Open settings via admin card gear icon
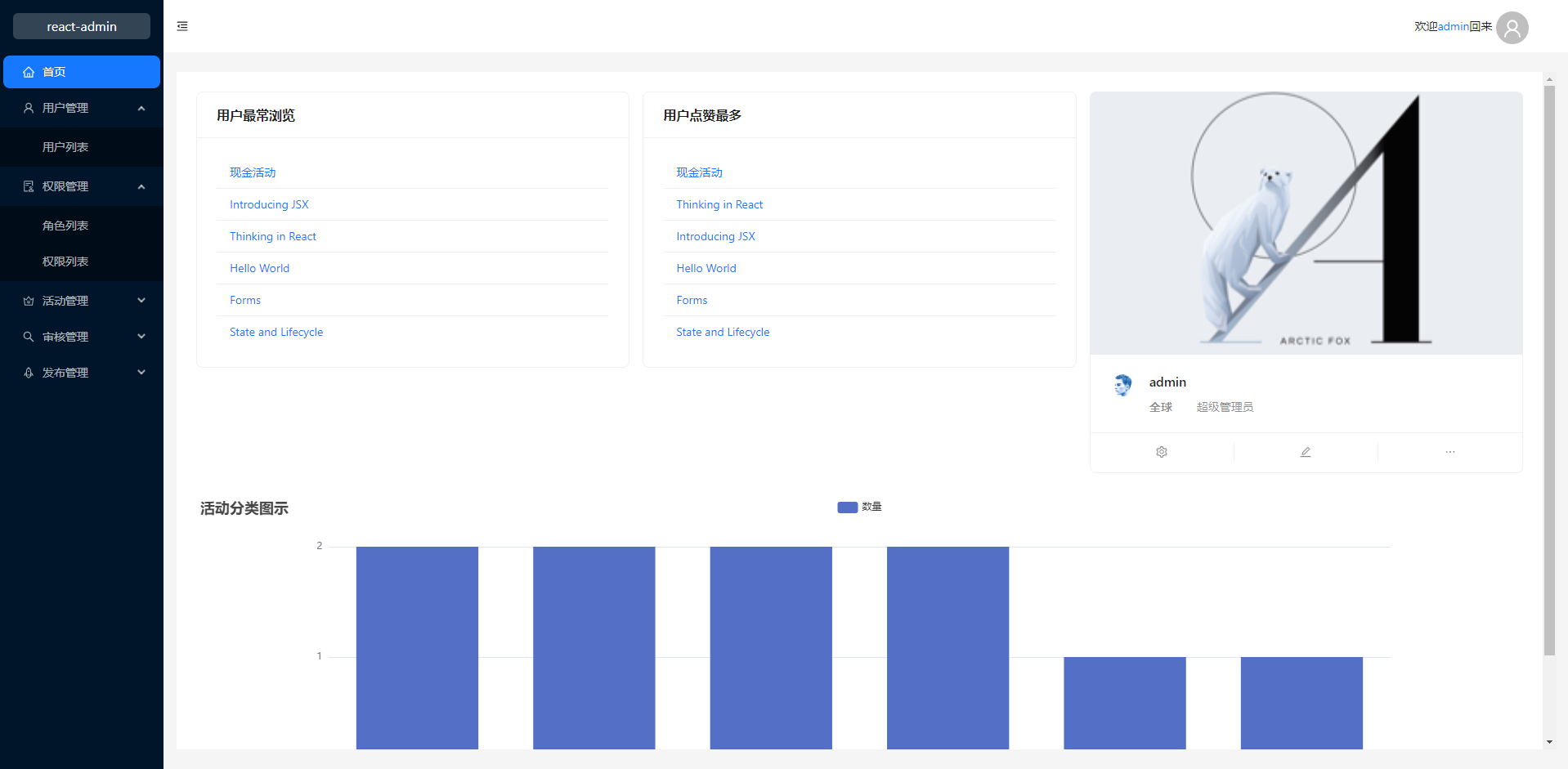 (1162, 452)
